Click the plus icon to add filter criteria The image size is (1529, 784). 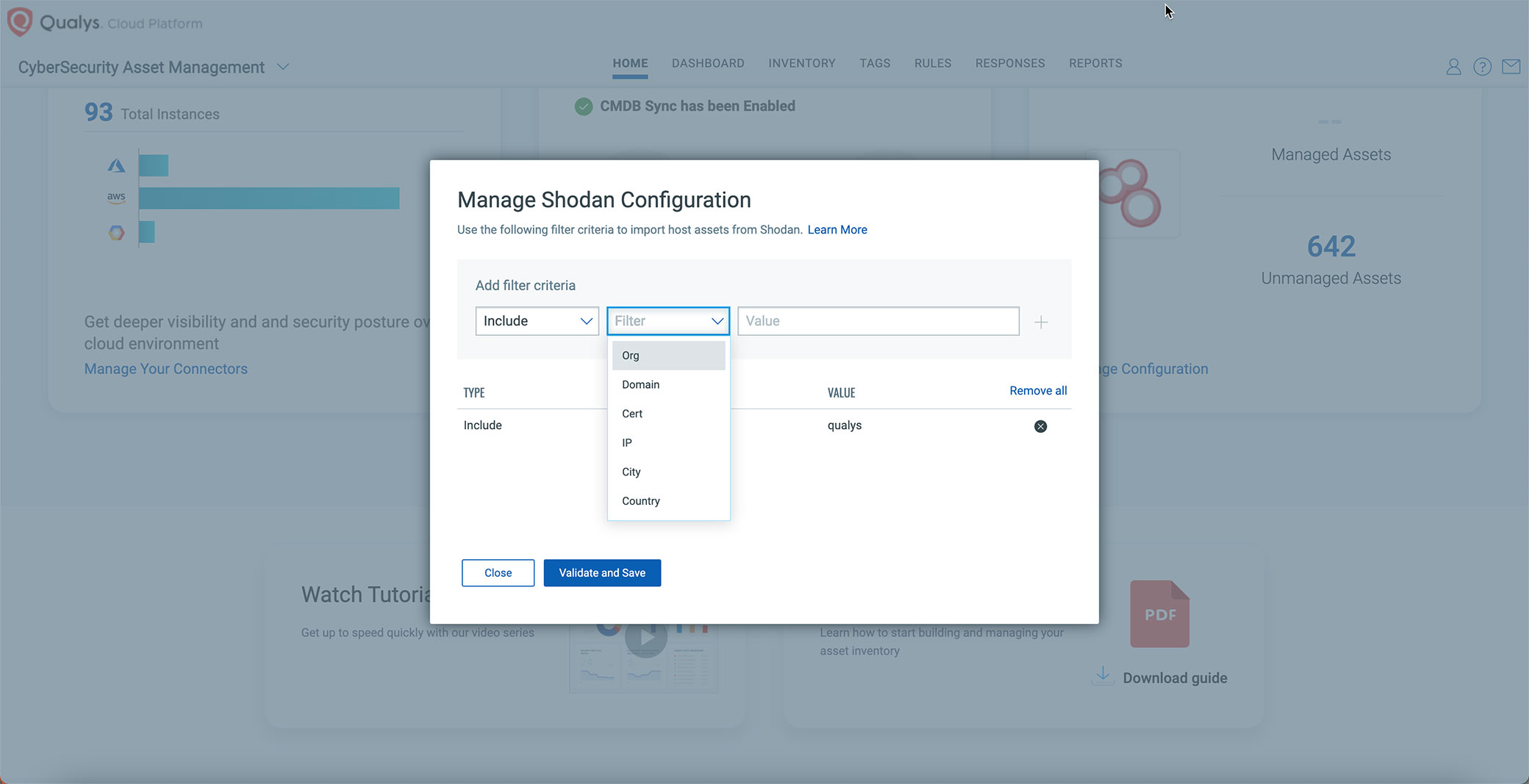(1042, 321)
